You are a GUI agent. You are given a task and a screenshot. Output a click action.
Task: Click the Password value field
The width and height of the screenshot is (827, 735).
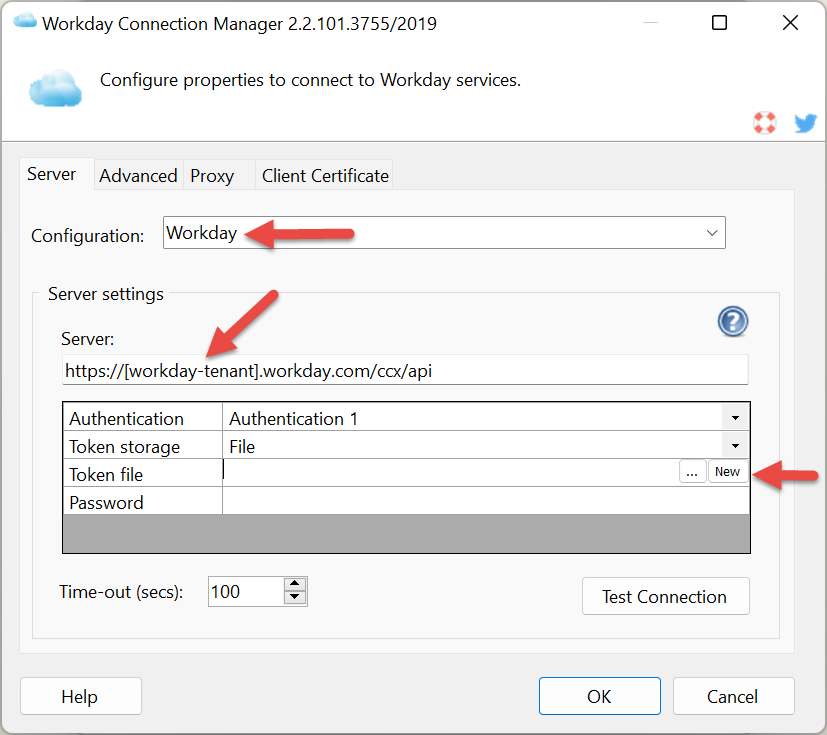(x=486, y=501)
